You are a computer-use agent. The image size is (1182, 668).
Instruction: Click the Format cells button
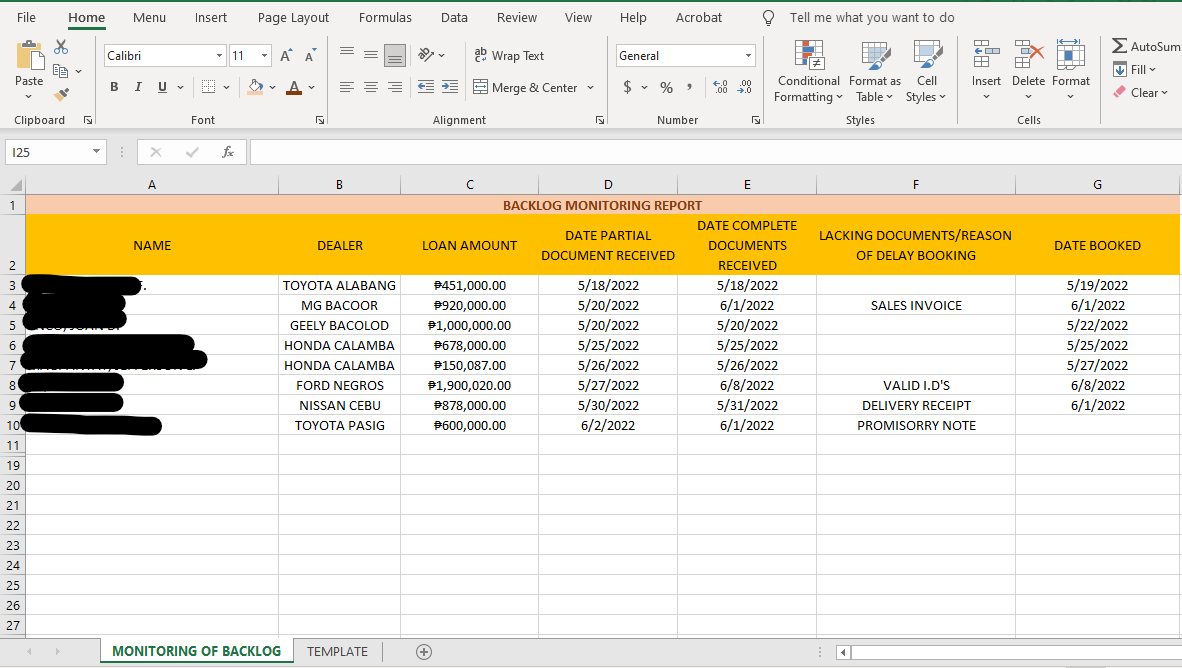point(1070,70)
